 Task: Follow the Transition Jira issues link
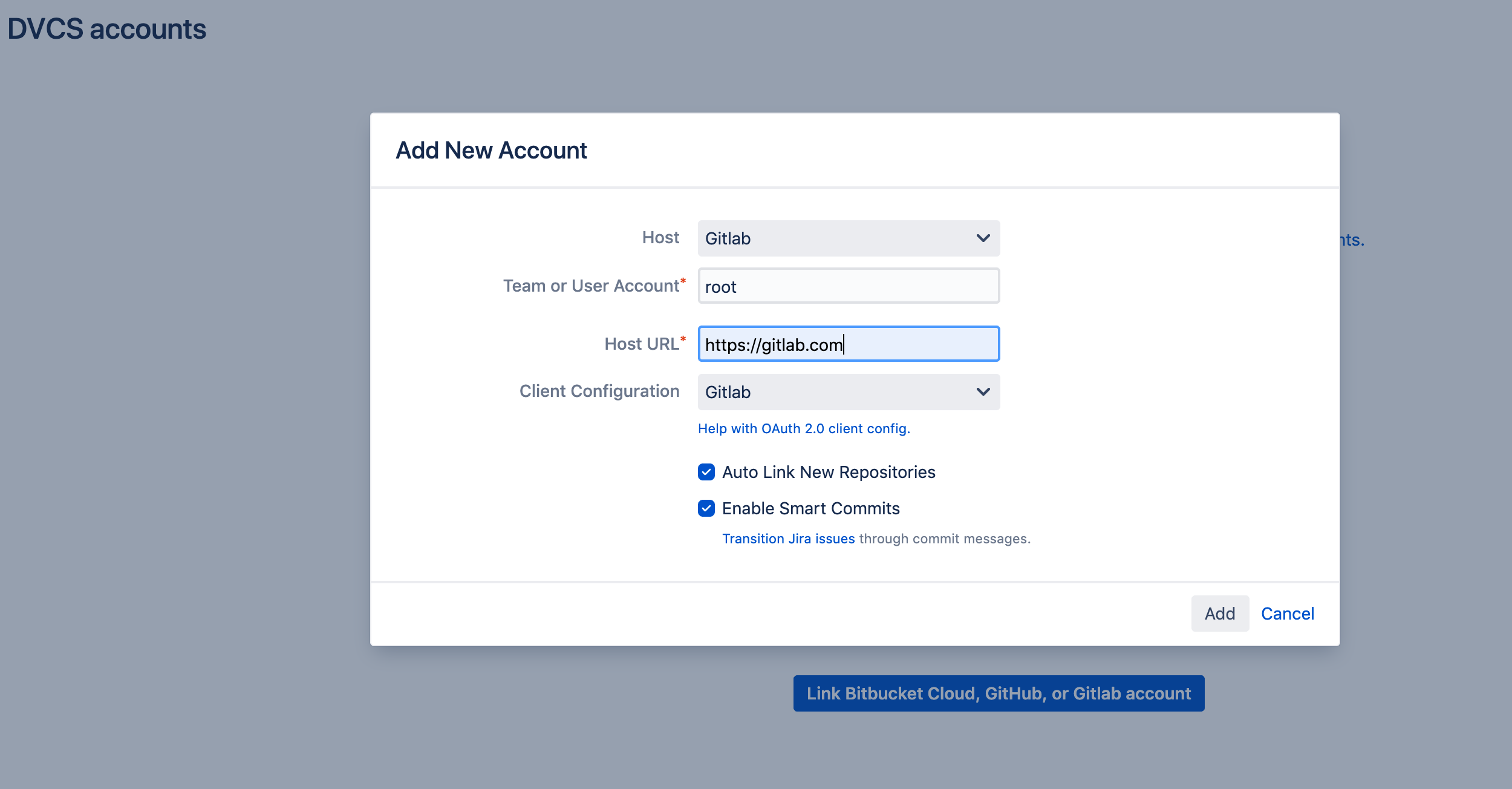[788, 539]
